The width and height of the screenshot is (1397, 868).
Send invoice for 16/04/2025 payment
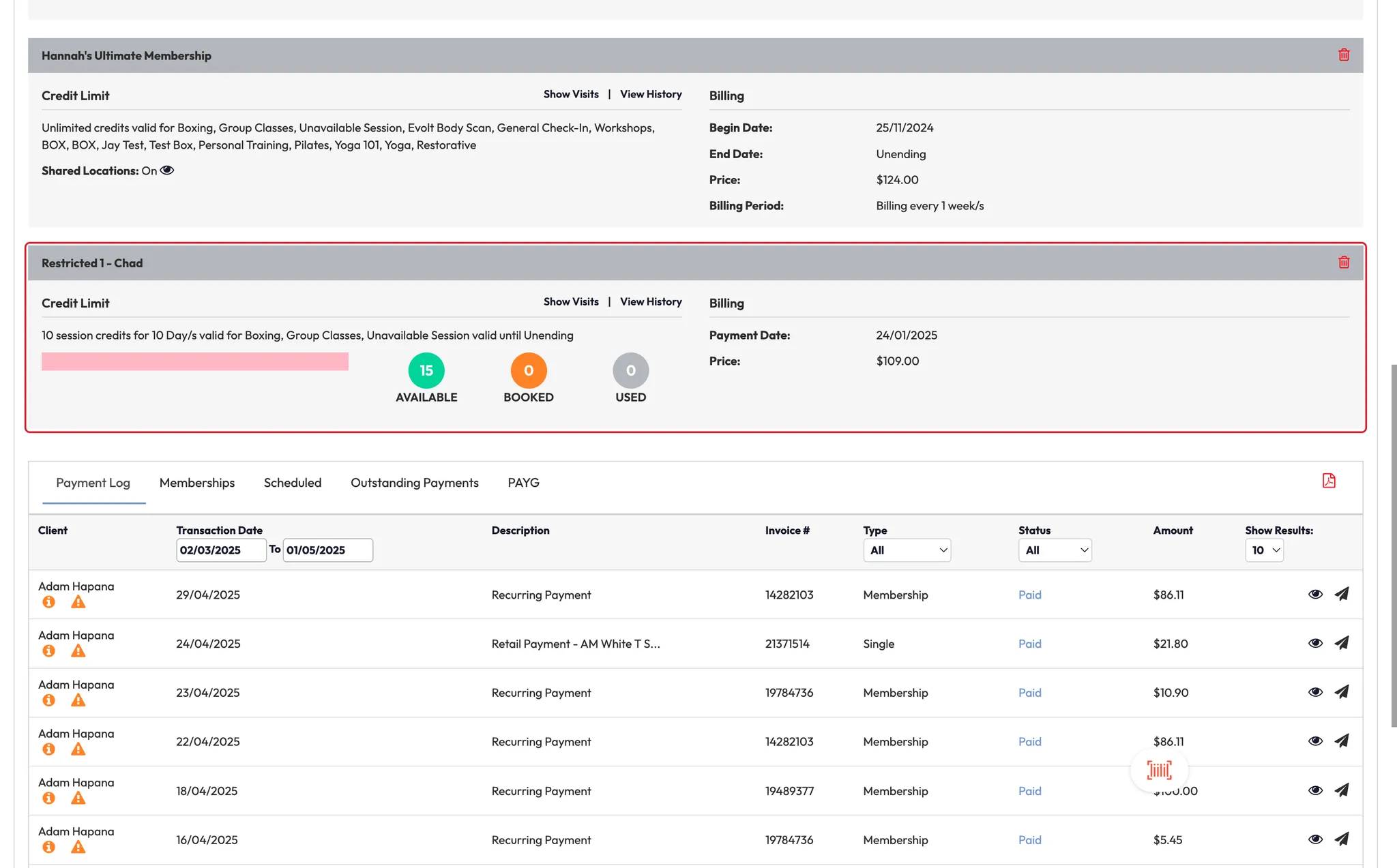(1341, 839)
